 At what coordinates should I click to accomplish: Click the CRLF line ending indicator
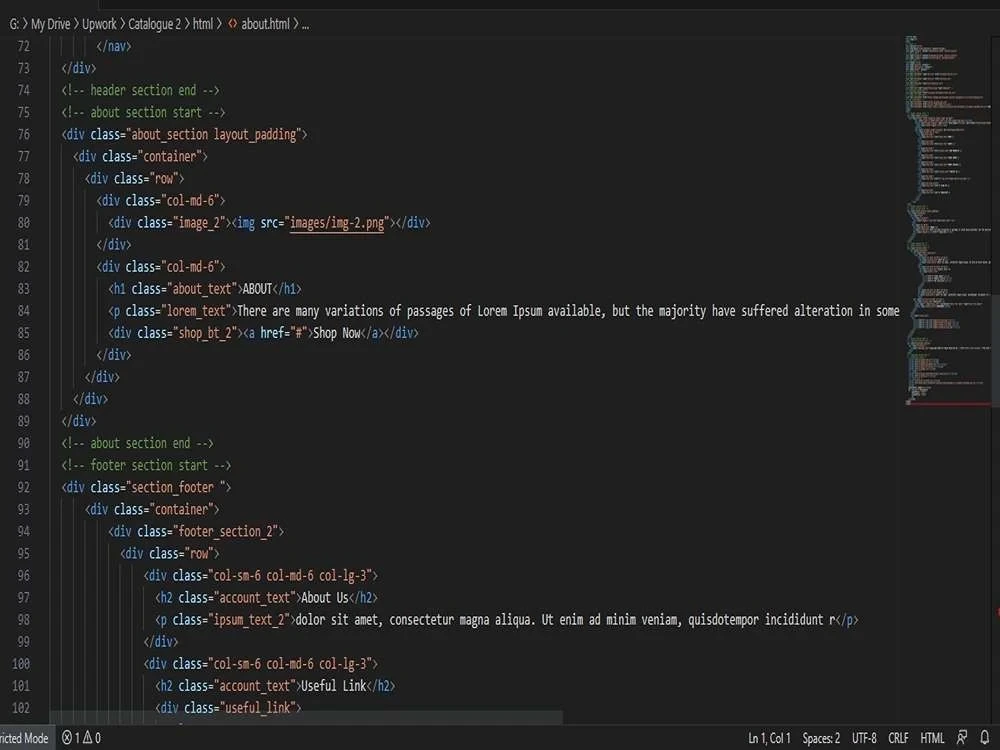pos(897,738)
